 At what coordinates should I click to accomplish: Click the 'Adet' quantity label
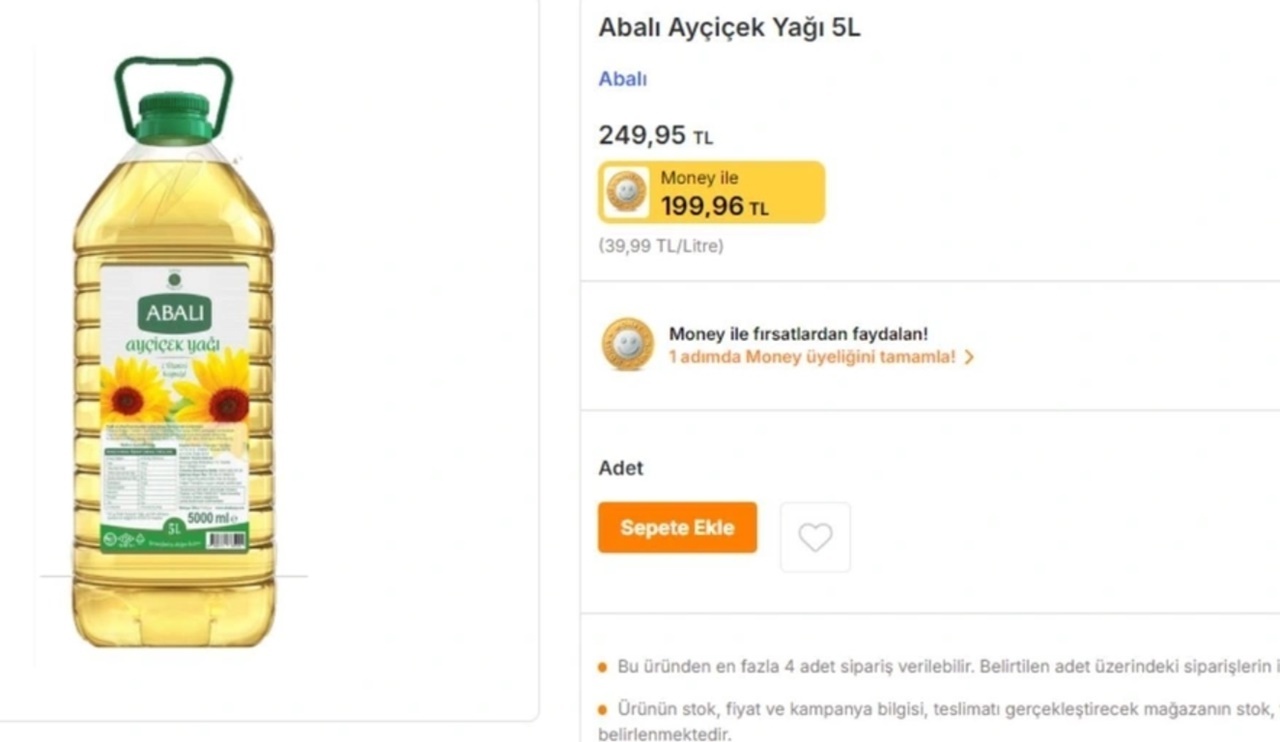tap(621, 467)
